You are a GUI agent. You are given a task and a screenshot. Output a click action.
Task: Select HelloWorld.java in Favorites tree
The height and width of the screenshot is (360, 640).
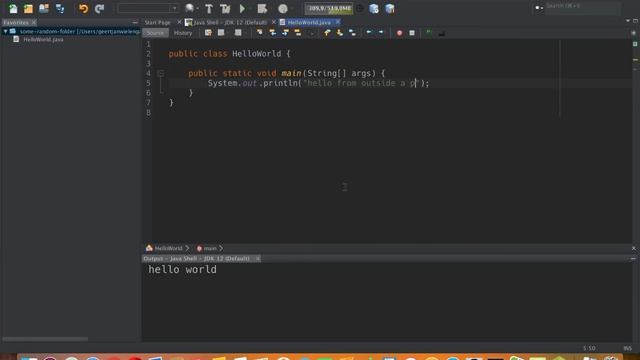tap(43, 40)
